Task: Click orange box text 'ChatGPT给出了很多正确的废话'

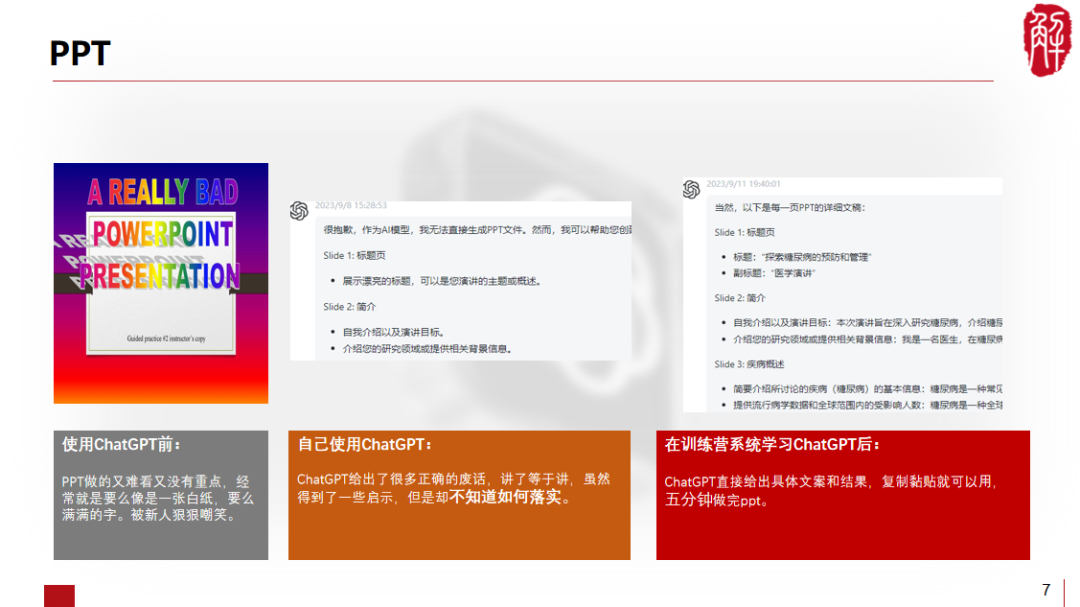Action: pos(391,479)
